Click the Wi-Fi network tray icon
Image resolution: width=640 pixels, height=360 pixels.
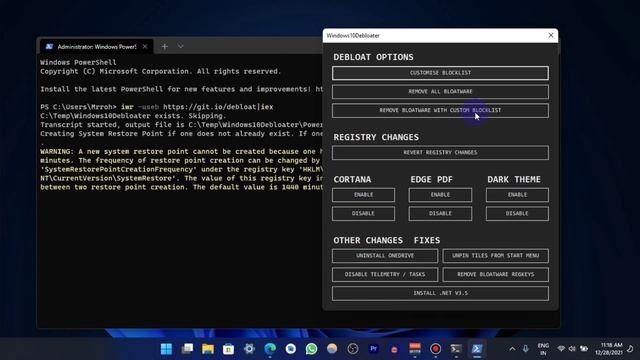coord(561,349)
